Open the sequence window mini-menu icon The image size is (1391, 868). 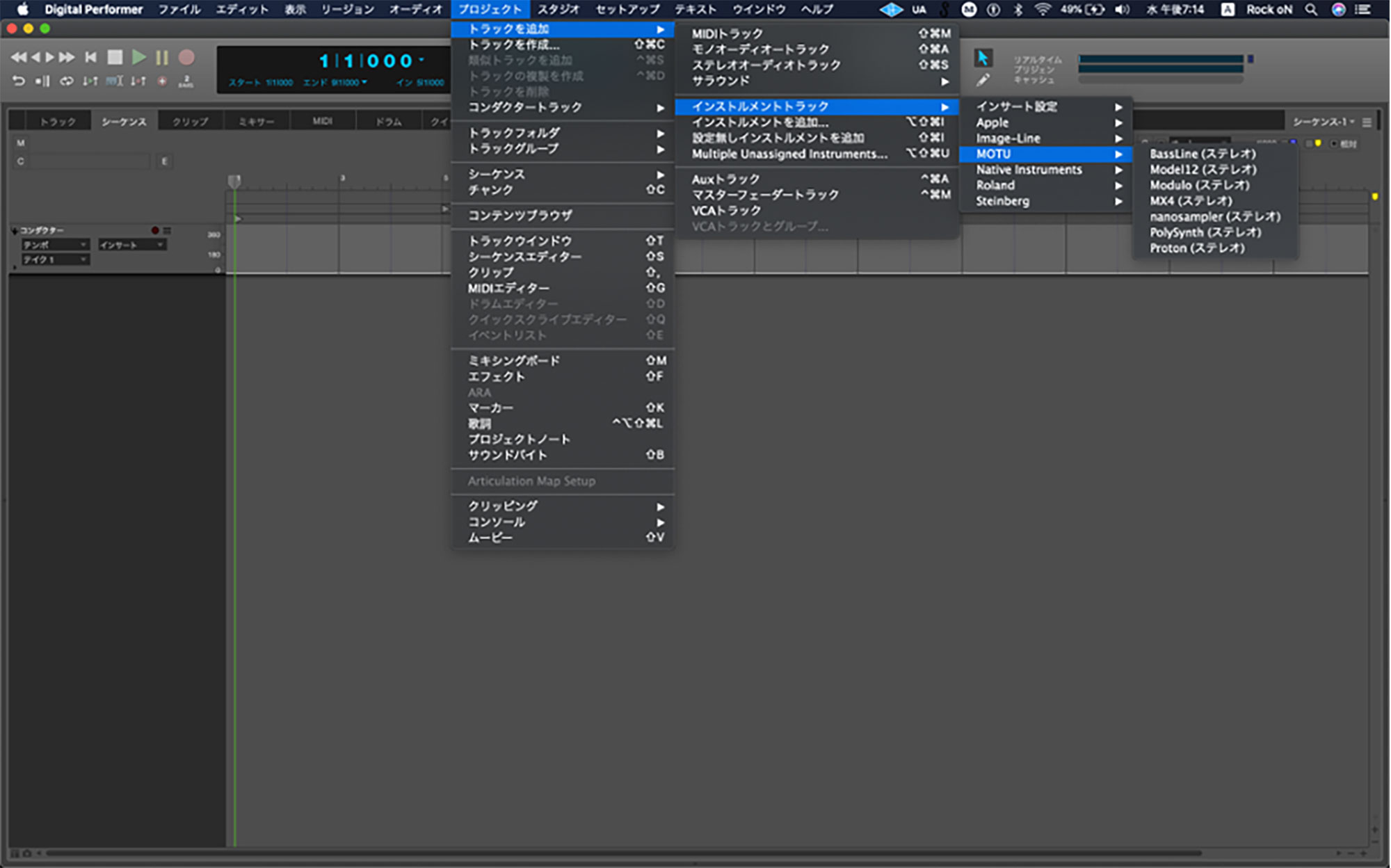(1367, 122)
